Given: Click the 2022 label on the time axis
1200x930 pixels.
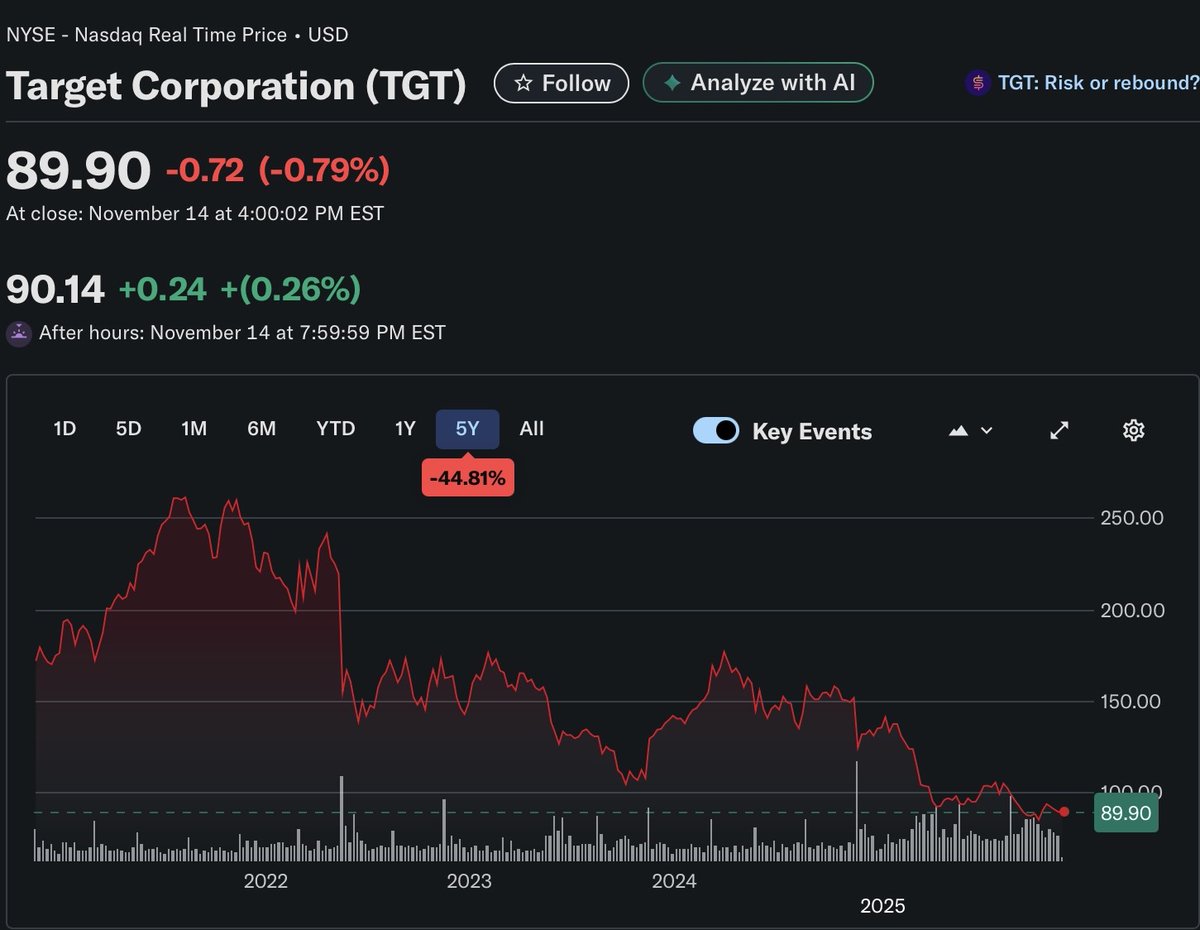Looking at the screenshot, I should coord(265,881).
